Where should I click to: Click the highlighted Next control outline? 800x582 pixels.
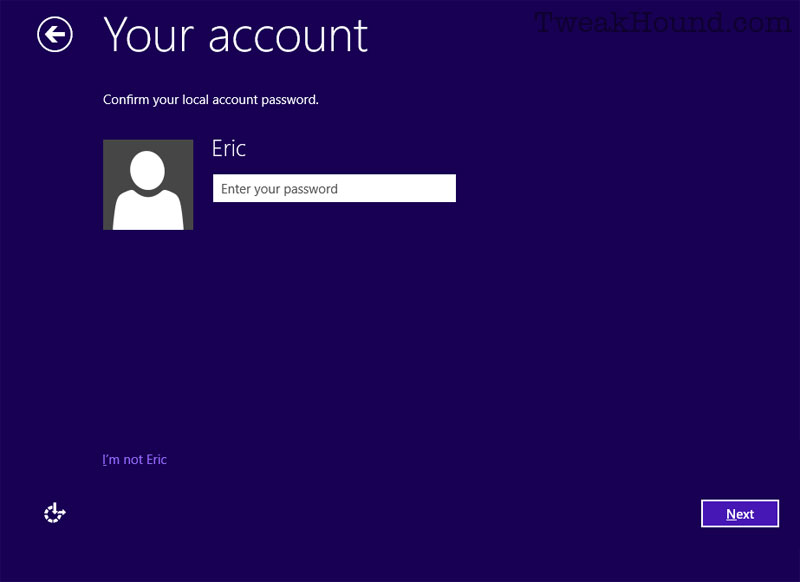(x=740, y=513)
